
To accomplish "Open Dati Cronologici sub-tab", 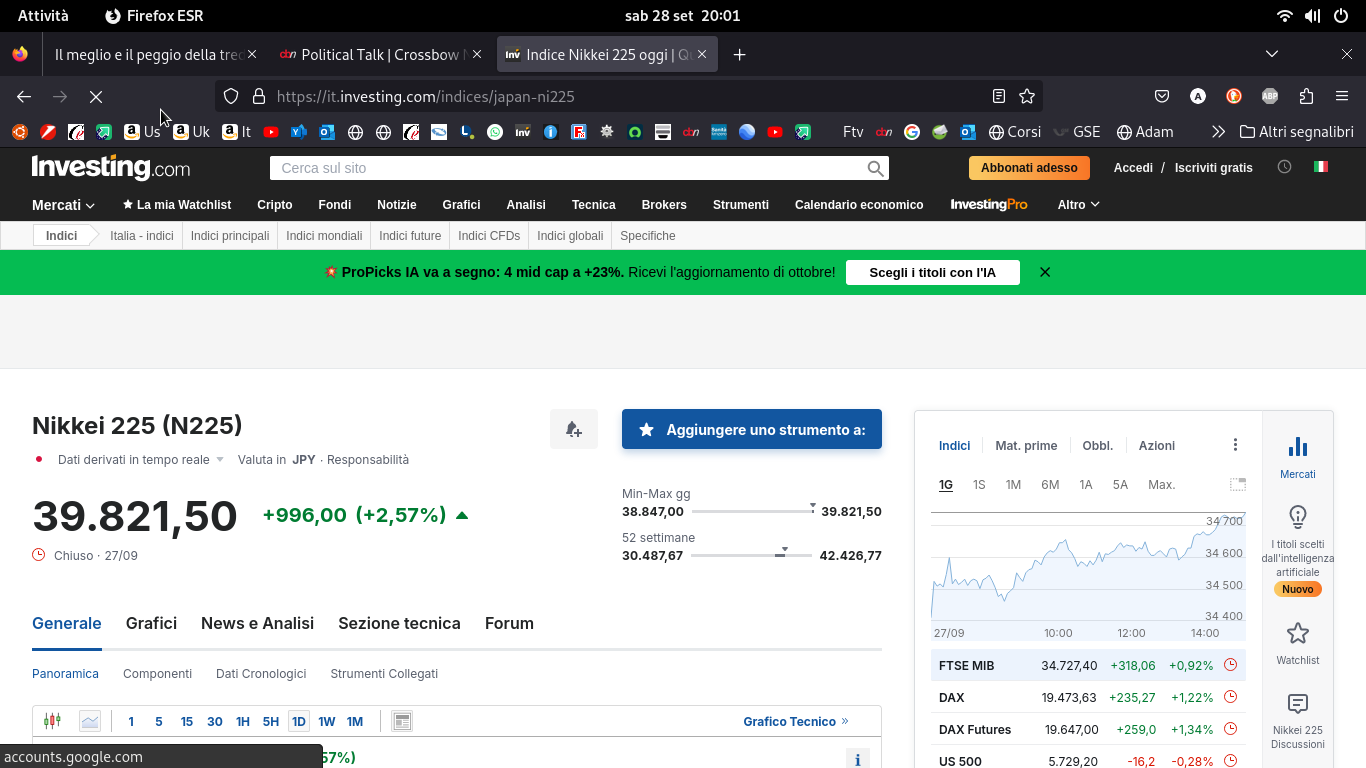I will 261,673.
